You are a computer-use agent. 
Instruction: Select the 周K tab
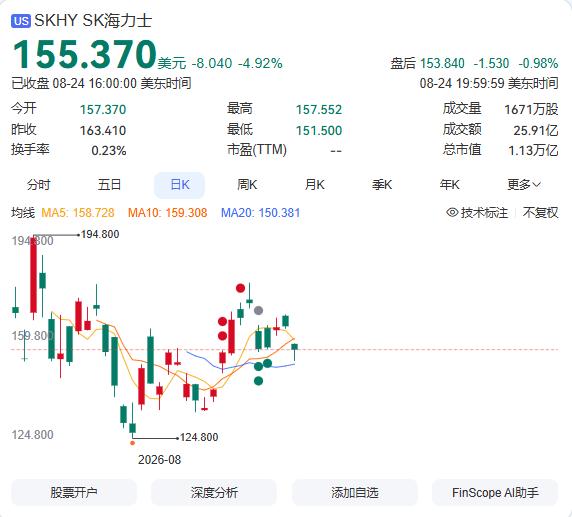coord(247,185)
